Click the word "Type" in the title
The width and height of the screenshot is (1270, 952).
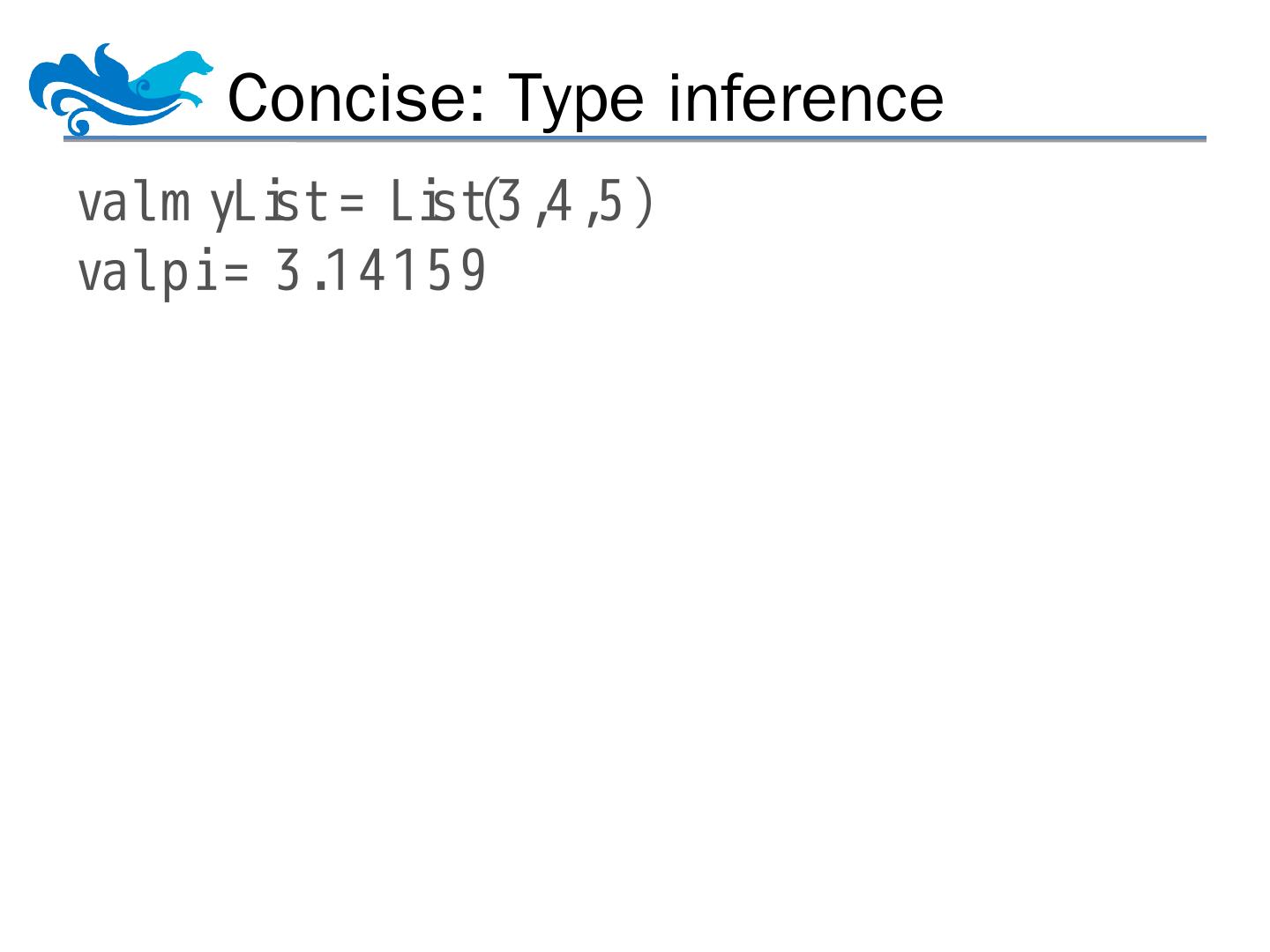click(x=576, y=99)
